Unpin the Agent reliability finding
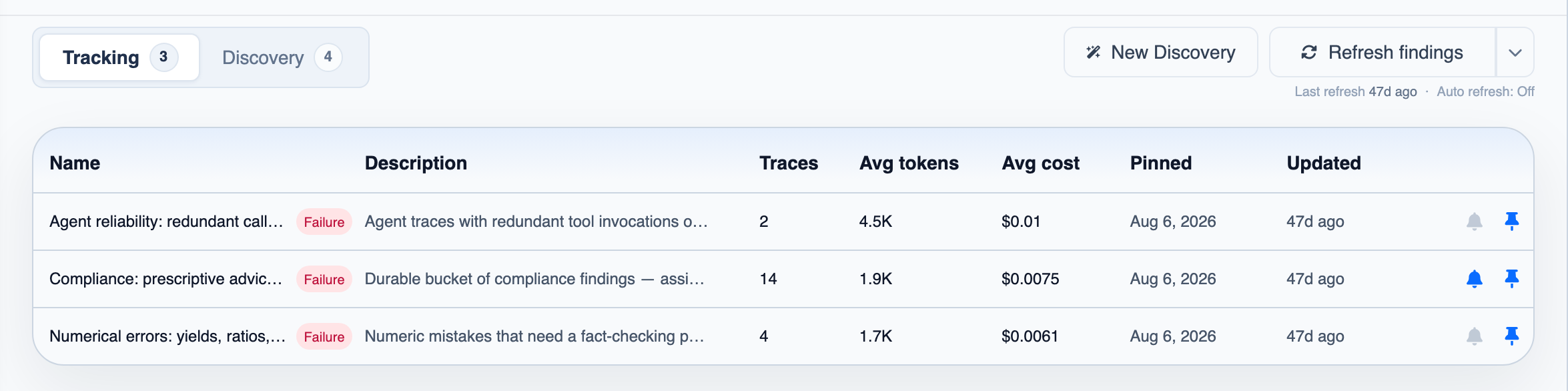 [x=1512, y=222]
